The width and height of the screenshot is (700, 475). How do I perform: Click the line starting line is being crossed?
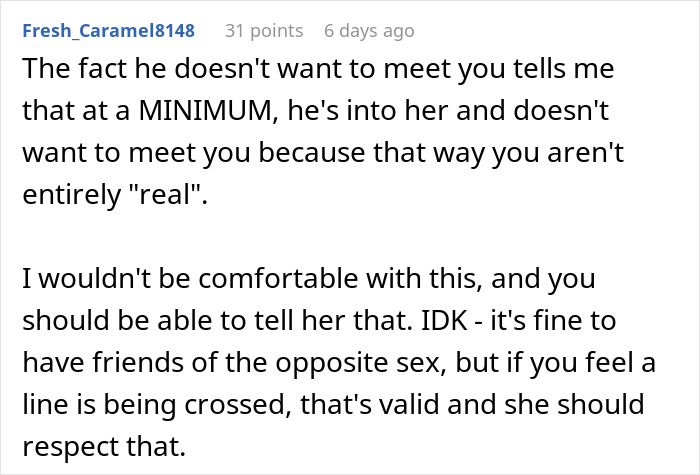[x=333, y=404]
